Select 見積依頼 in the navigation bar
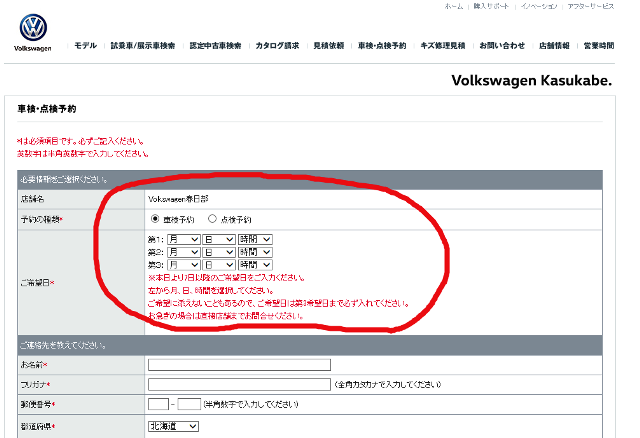Image resolution: width=640 pixels, height=438 pixels. point(329,45)
